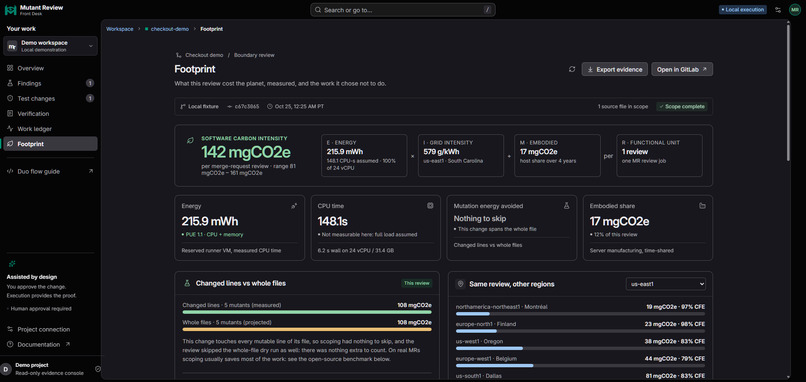Click the Assisted by design sparkle icon
806x382 pixels.
[12, 264]
